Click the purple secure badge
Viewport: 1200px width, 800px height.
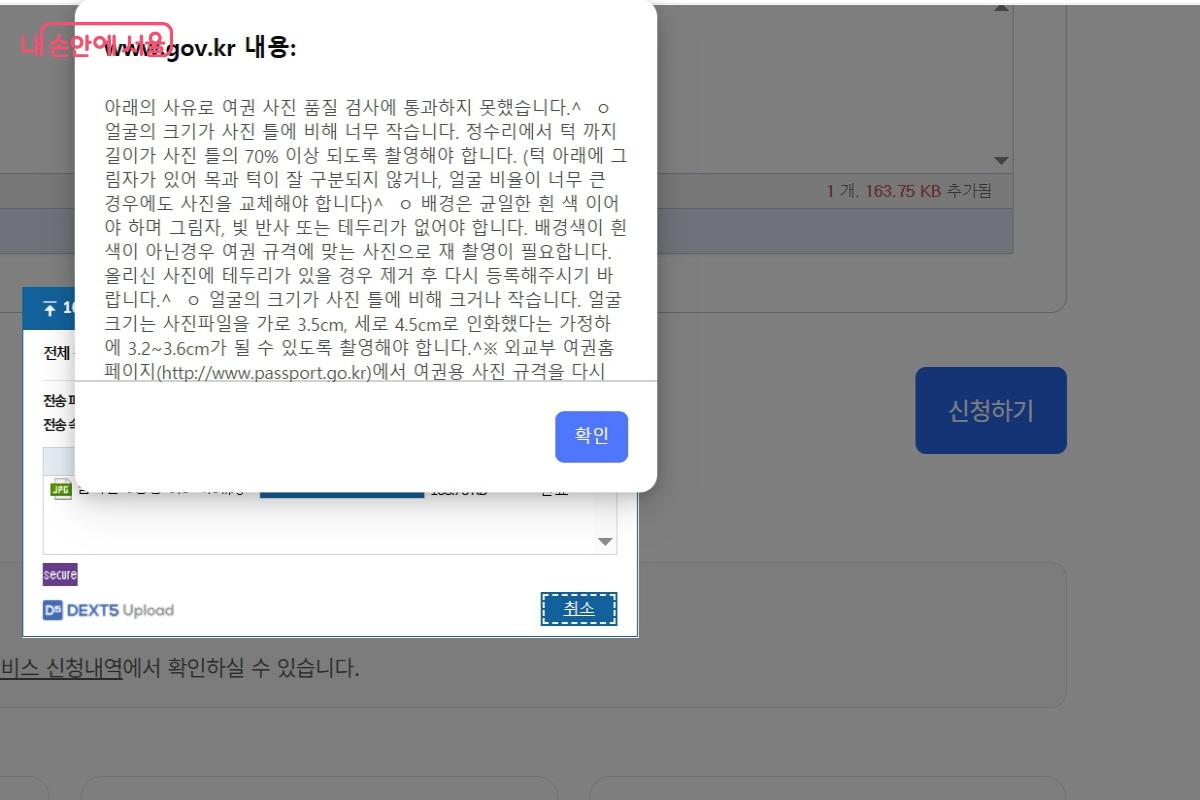click(x=59, y=573)
